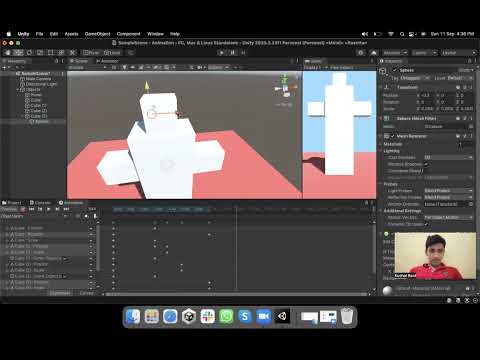Switch to the Animator tab

tap(107, 61)
